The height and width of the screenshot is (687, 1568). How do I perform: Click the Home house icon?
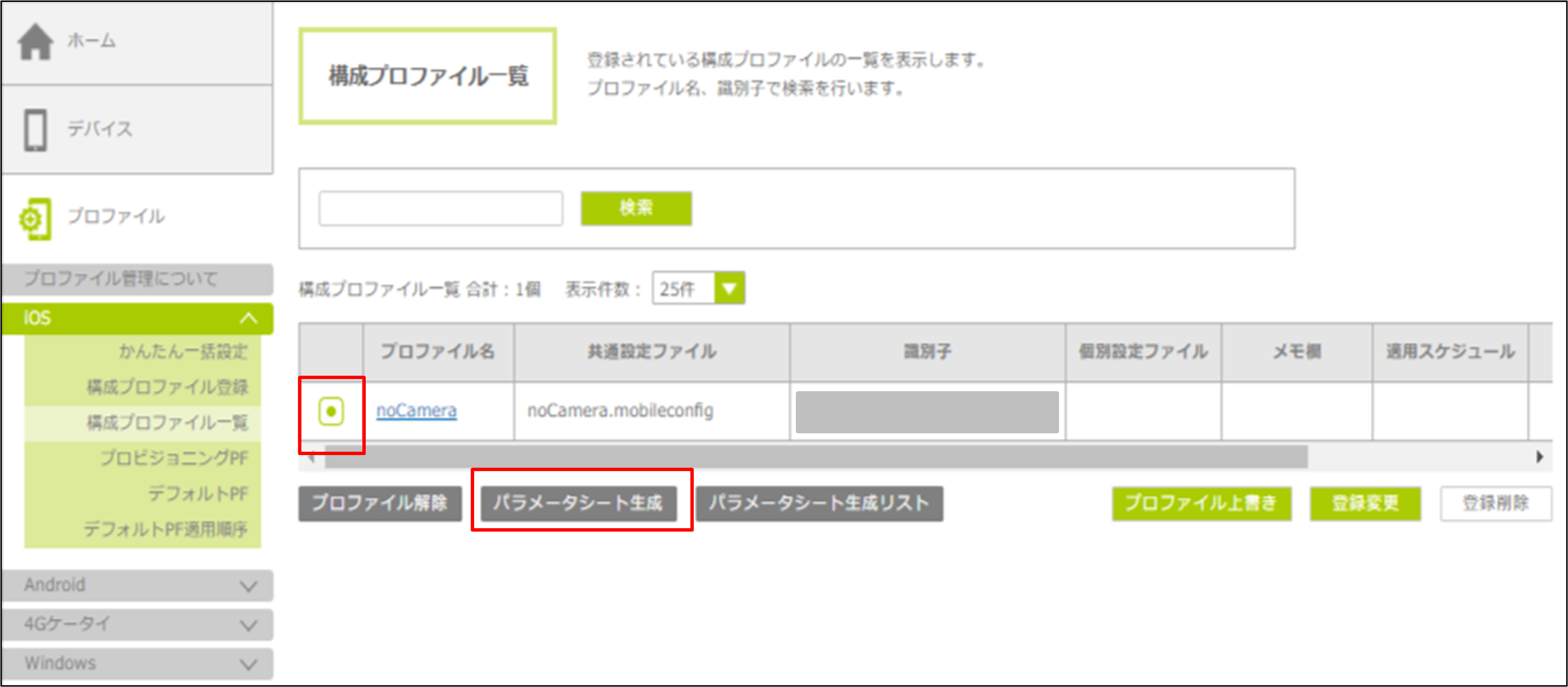(x=35, y=42)
